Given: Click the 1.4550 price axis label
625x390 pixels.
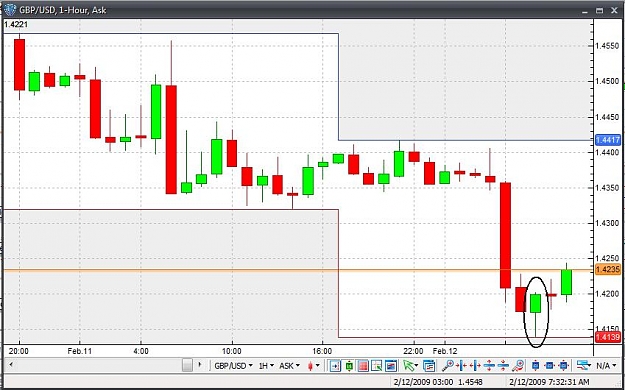Looking at the screenshot, I should 607,46.
